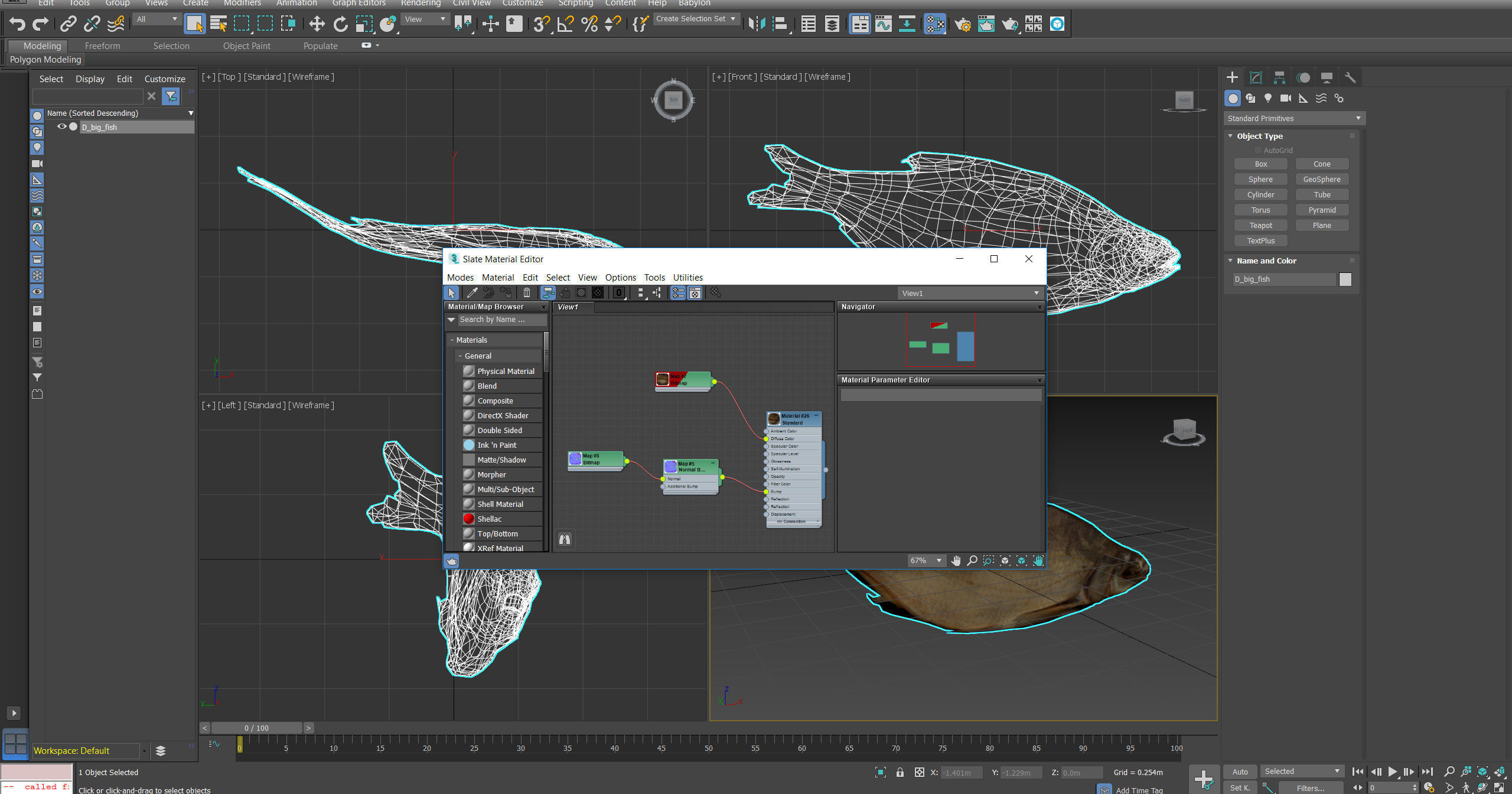Open the Selected key filter dropdown
The image size is (1512, 794).
point(1302,772)
